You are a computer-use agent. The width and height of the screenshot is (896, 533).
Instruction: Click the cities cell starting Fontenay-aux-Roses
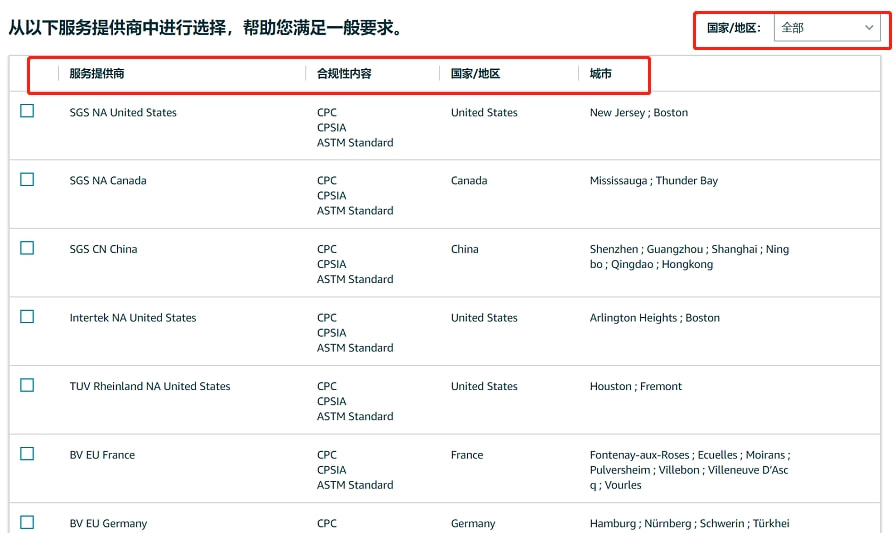click(x=690, y=470)
